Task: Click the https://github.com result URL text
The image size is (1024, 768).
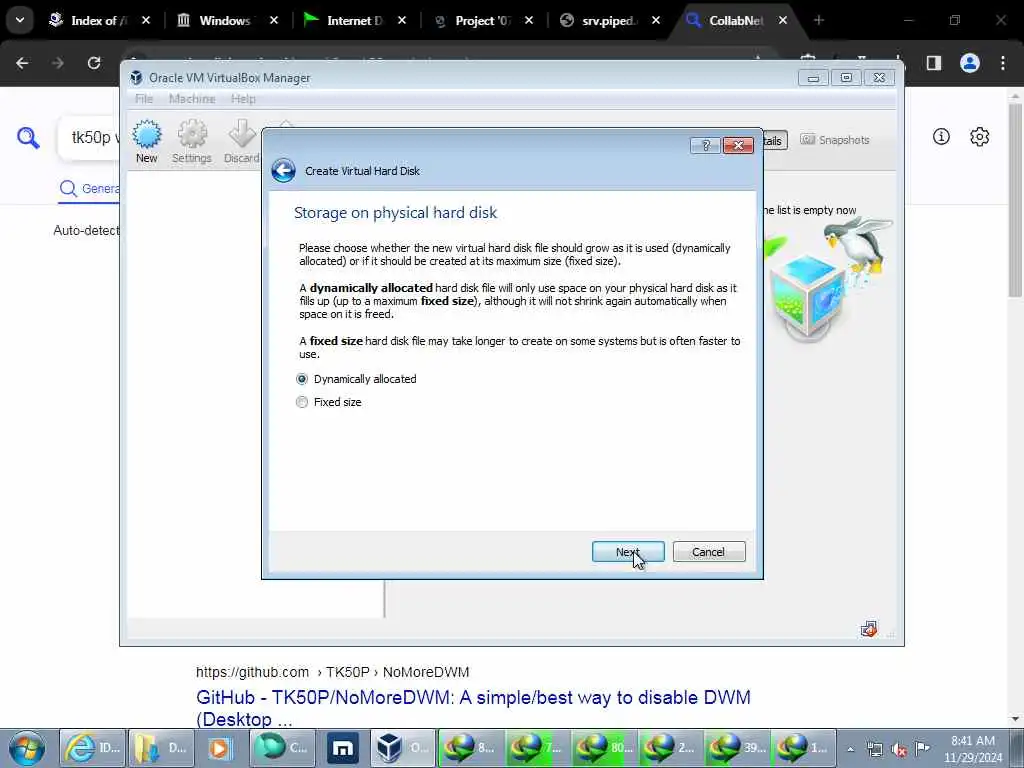Action: click(252, 672)
